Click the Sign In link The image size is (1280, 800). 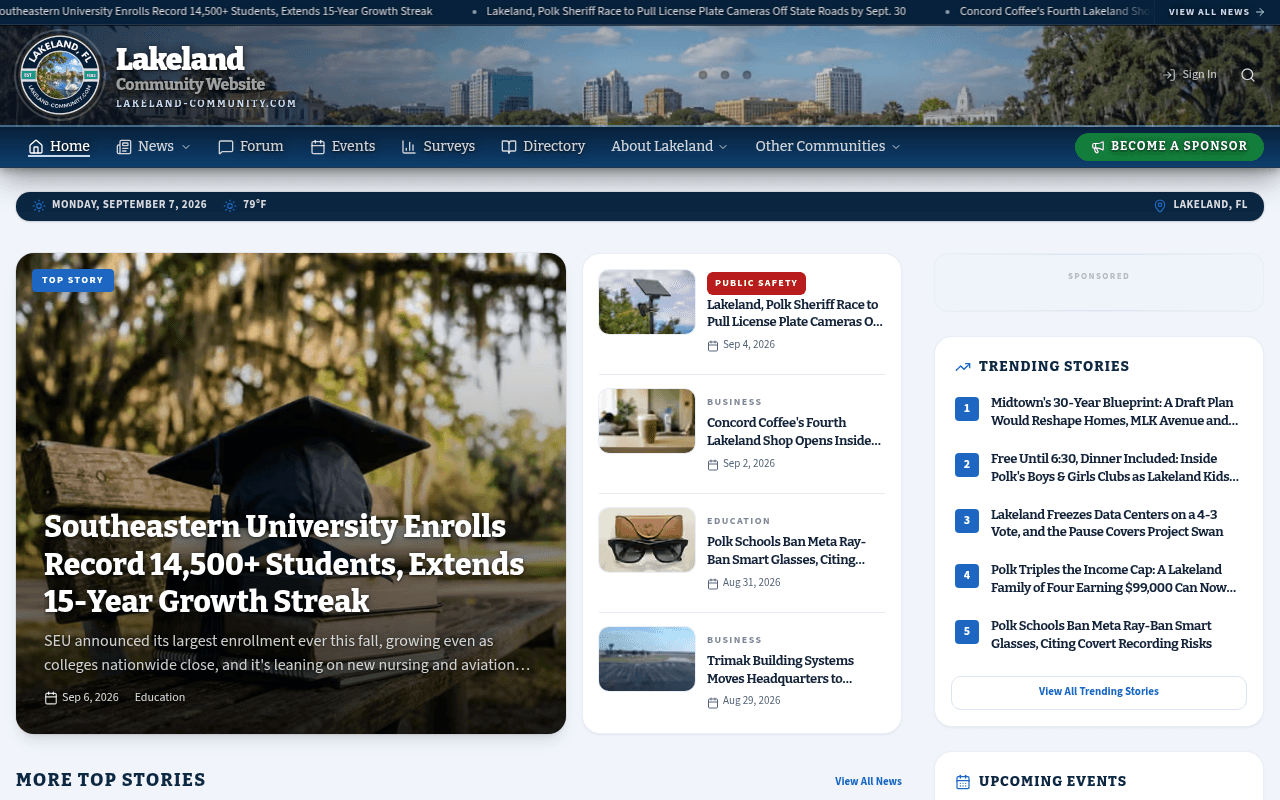(x=1190, y=75)
